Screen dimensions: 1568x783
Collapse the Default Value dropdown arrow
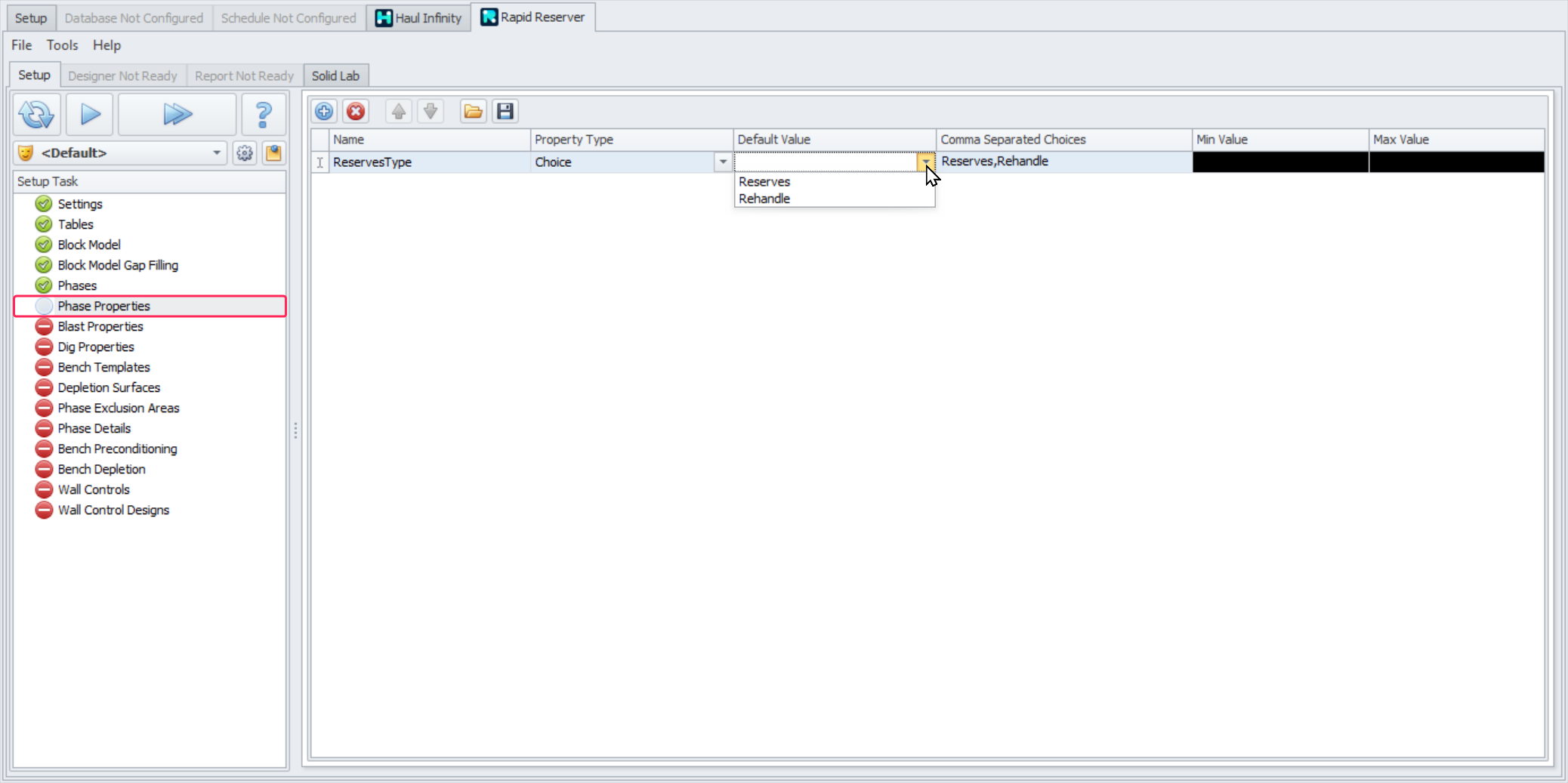pyautogui.click(x=926, y=162)
